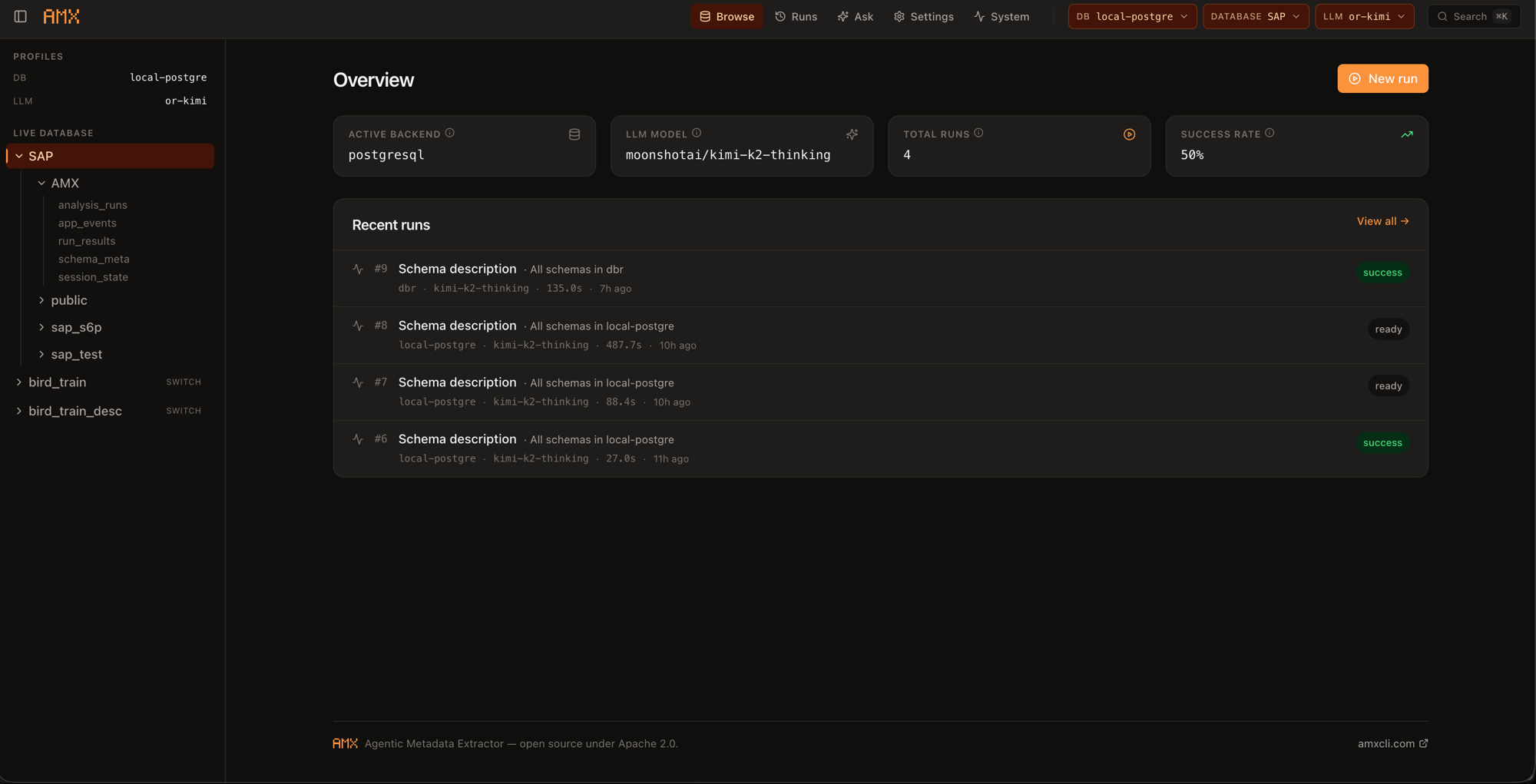Open the Runs tab
Screen dimensions: 1536x784
796,16
